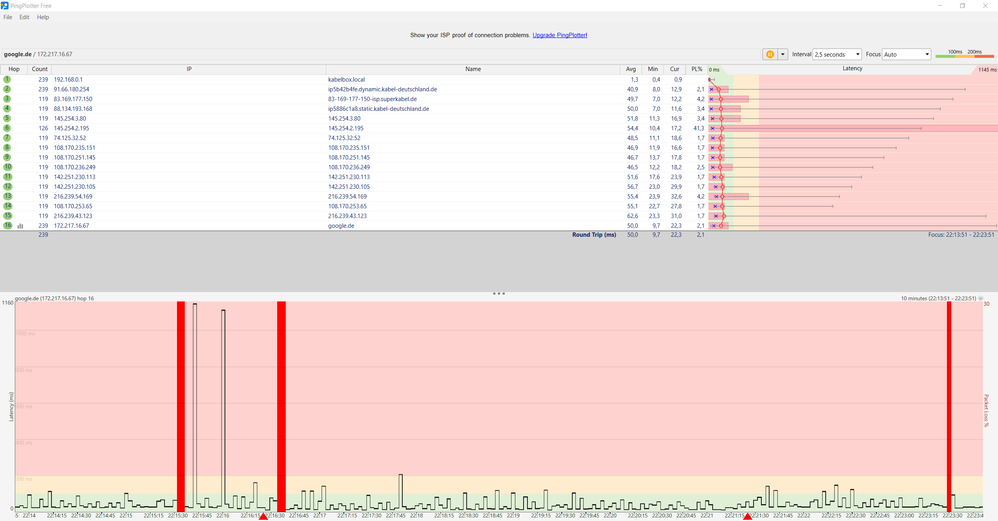This screenshot has width=998, height=521.
Task: Select the hop 8 green circle icon
Action: [x=7, y=148]
